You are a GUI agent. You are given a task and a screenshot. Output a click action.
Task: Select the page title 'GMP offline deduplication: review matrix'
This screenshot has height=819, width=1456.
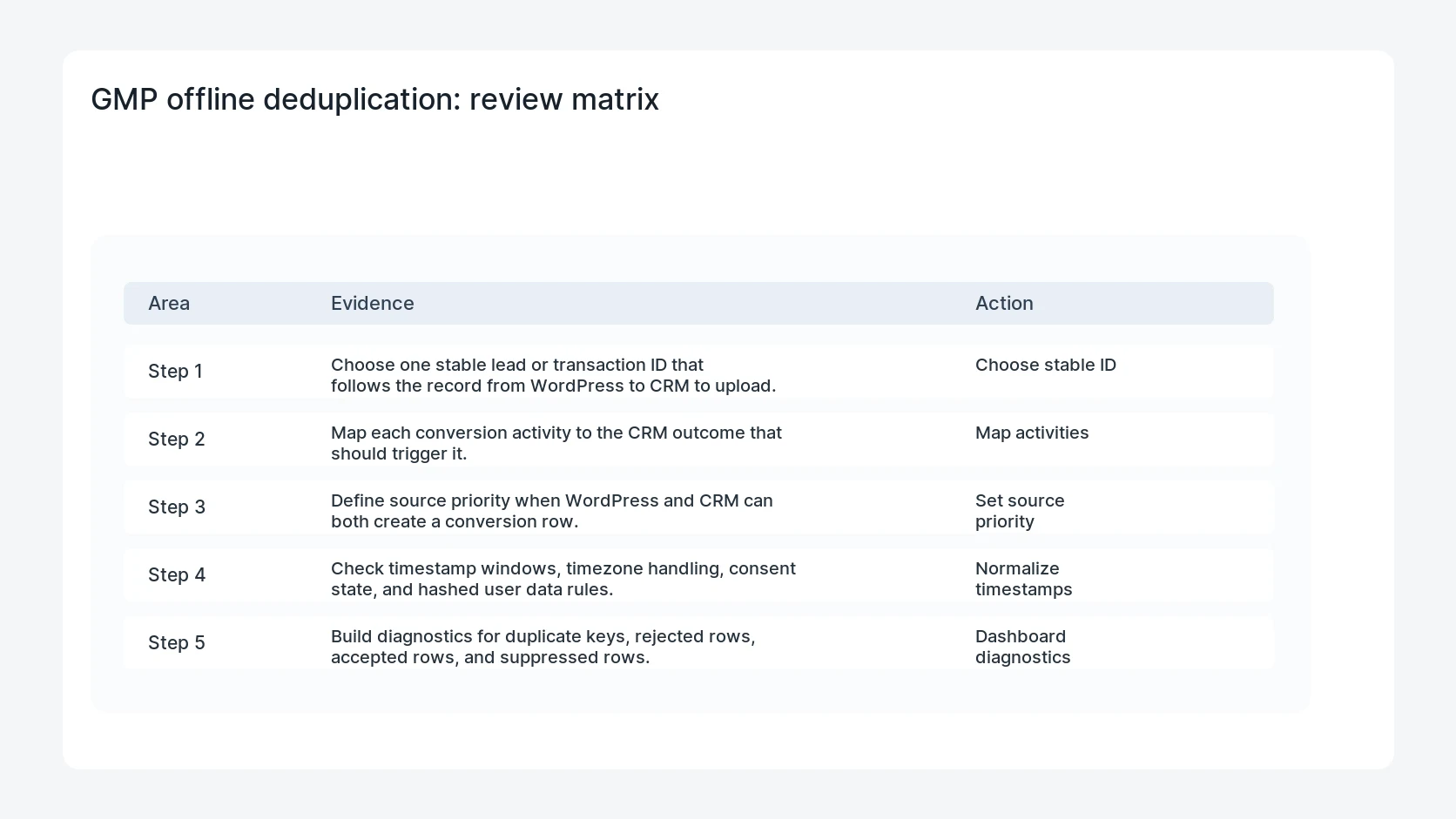tap(374, 99)
